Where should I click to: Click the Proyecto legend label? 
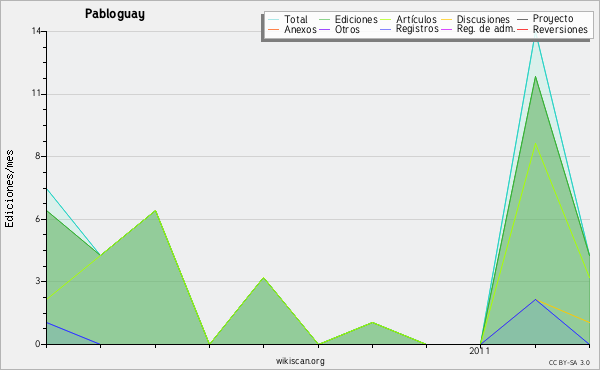553,19
